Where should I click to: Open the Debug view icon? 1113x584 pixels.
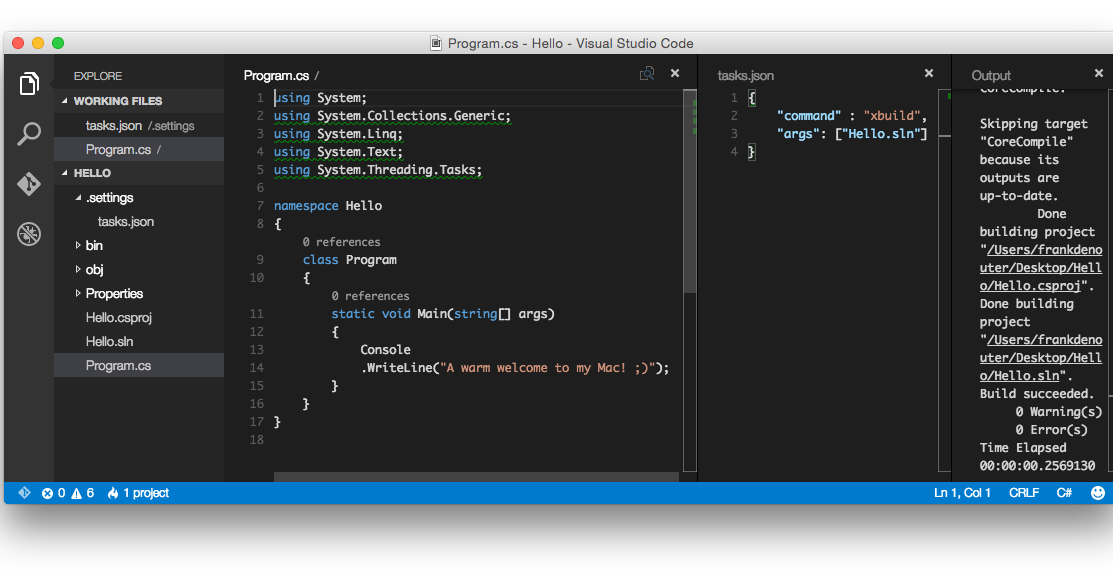click(28, 233)
